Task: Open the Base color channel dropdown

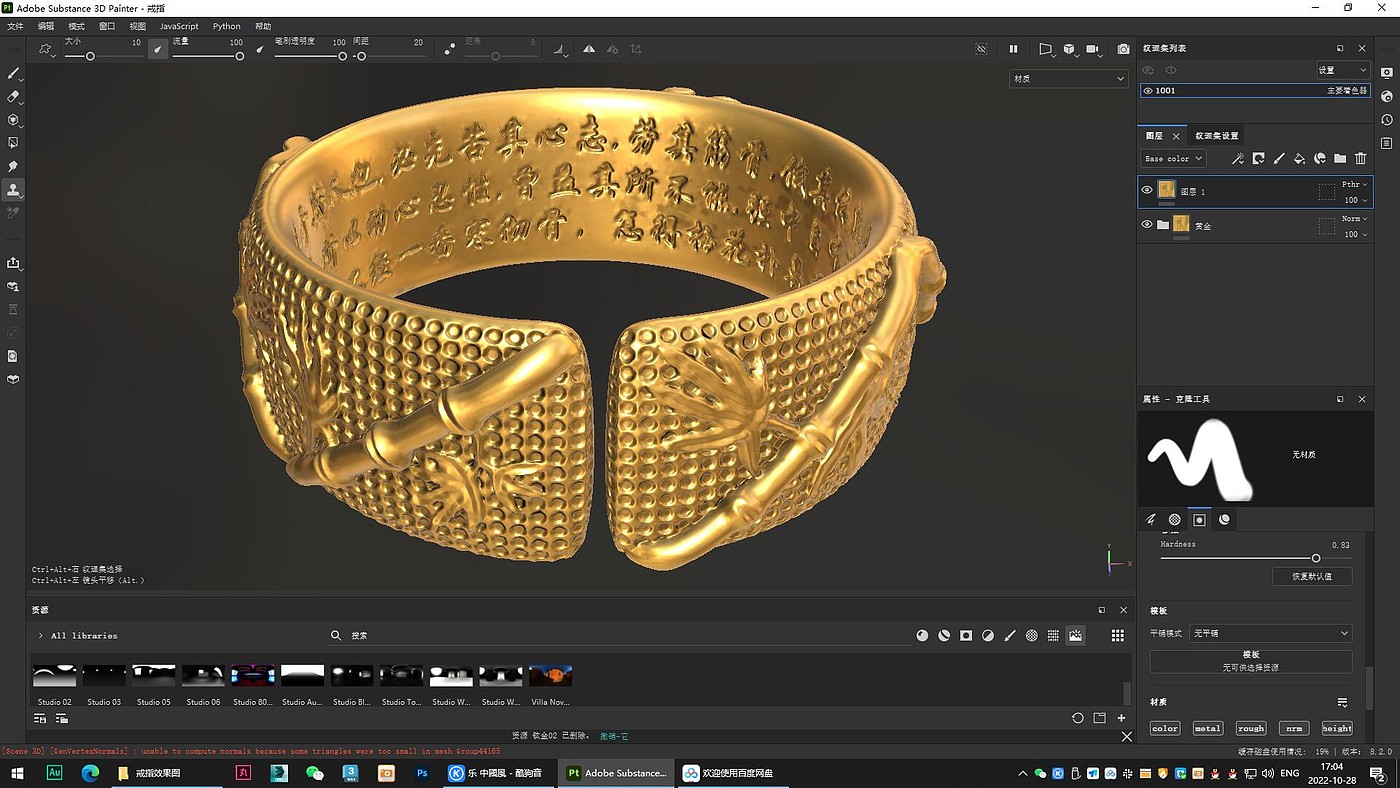Action: pos(1173,158)
